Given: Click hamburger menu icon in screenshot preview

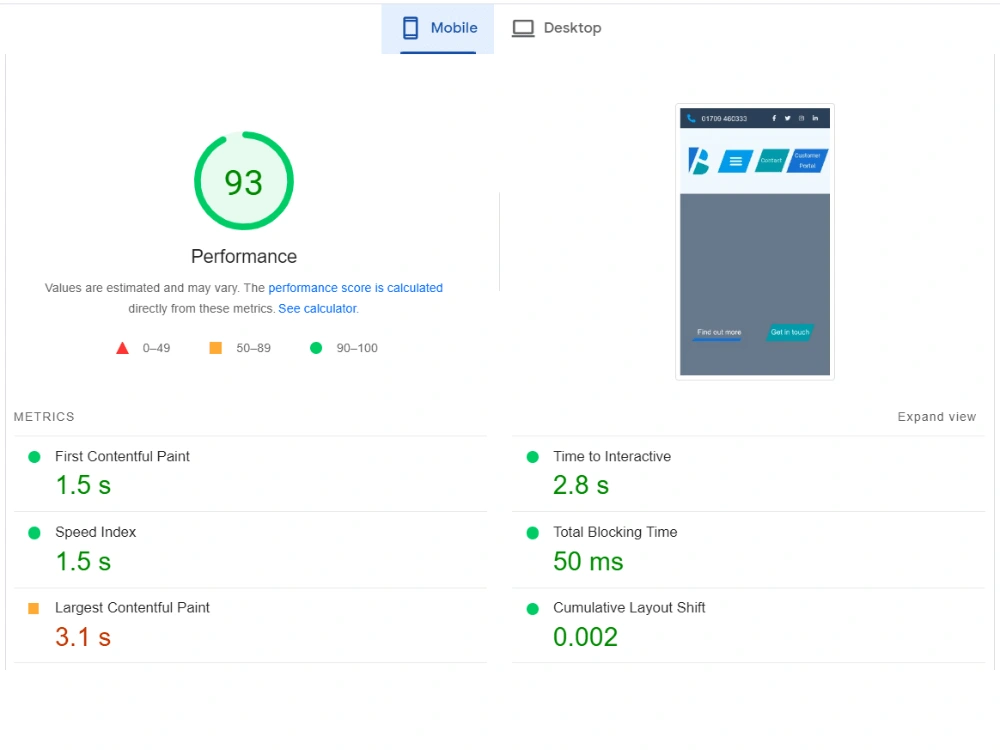Looking at the screenshot, I should (x=735, y=161).
